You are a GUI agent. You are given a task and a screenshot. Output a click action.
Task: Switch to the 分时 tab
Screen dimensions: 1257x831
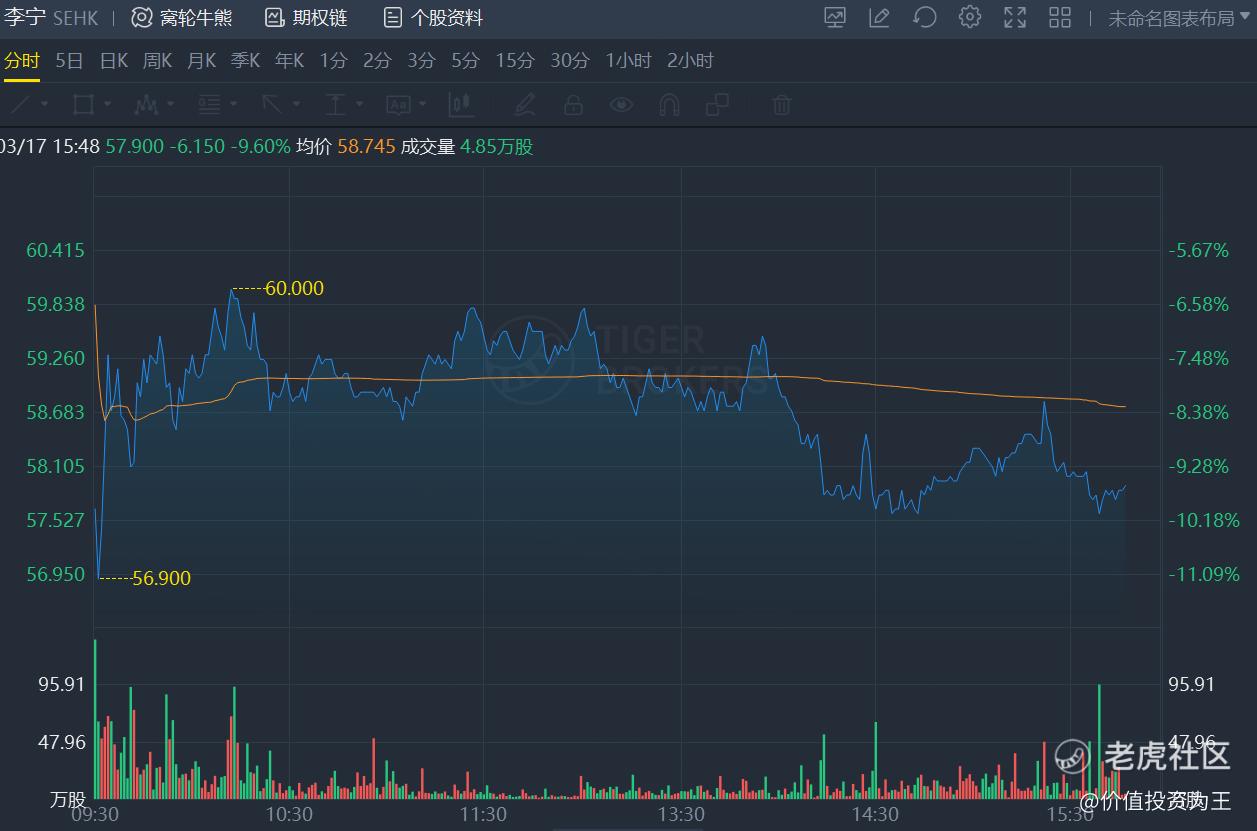21,61
